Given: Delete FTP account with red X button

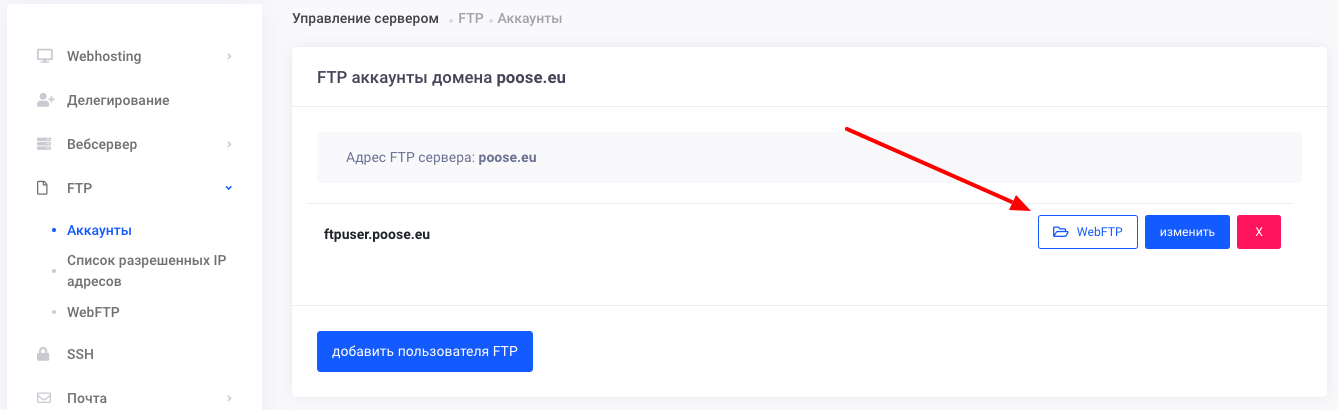Looking at the screenshot, I should point(1258,232).
